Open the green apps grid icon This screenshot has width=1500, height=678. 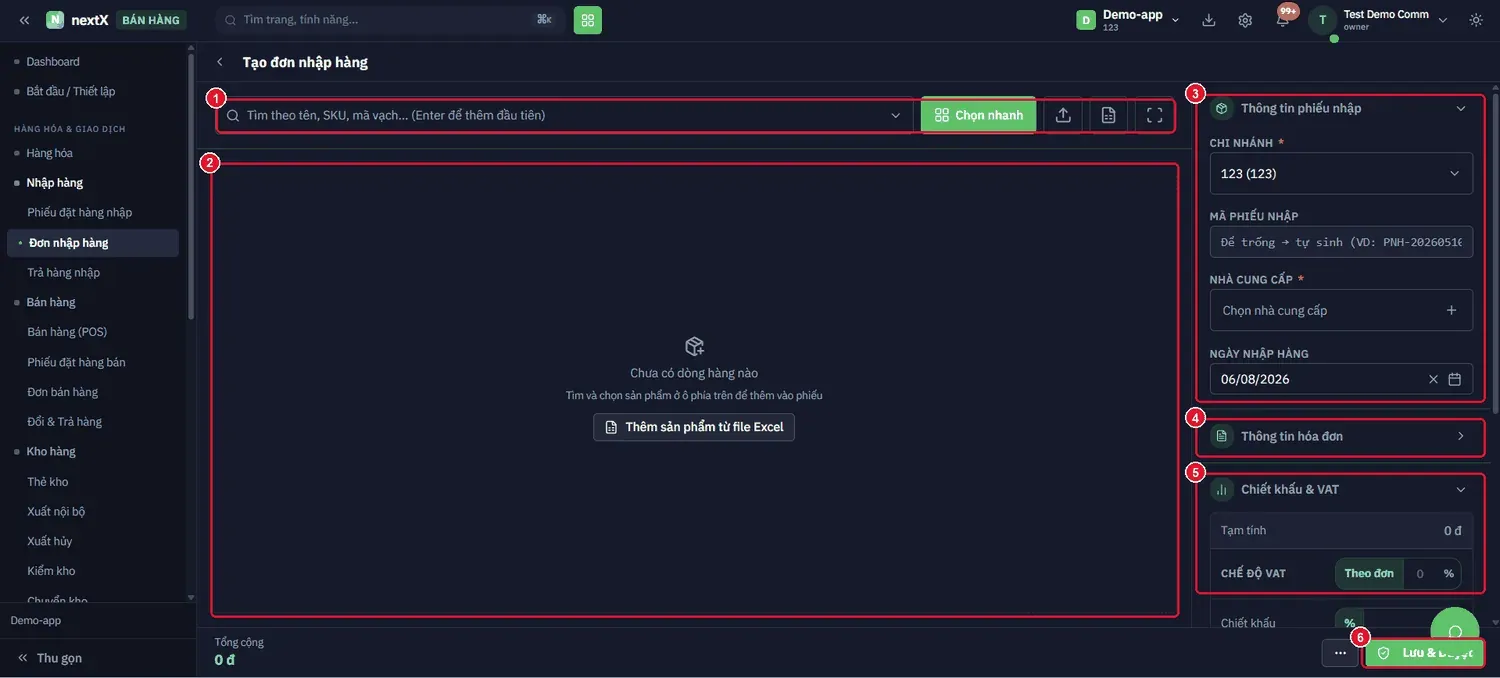click(x=588, y=20)
